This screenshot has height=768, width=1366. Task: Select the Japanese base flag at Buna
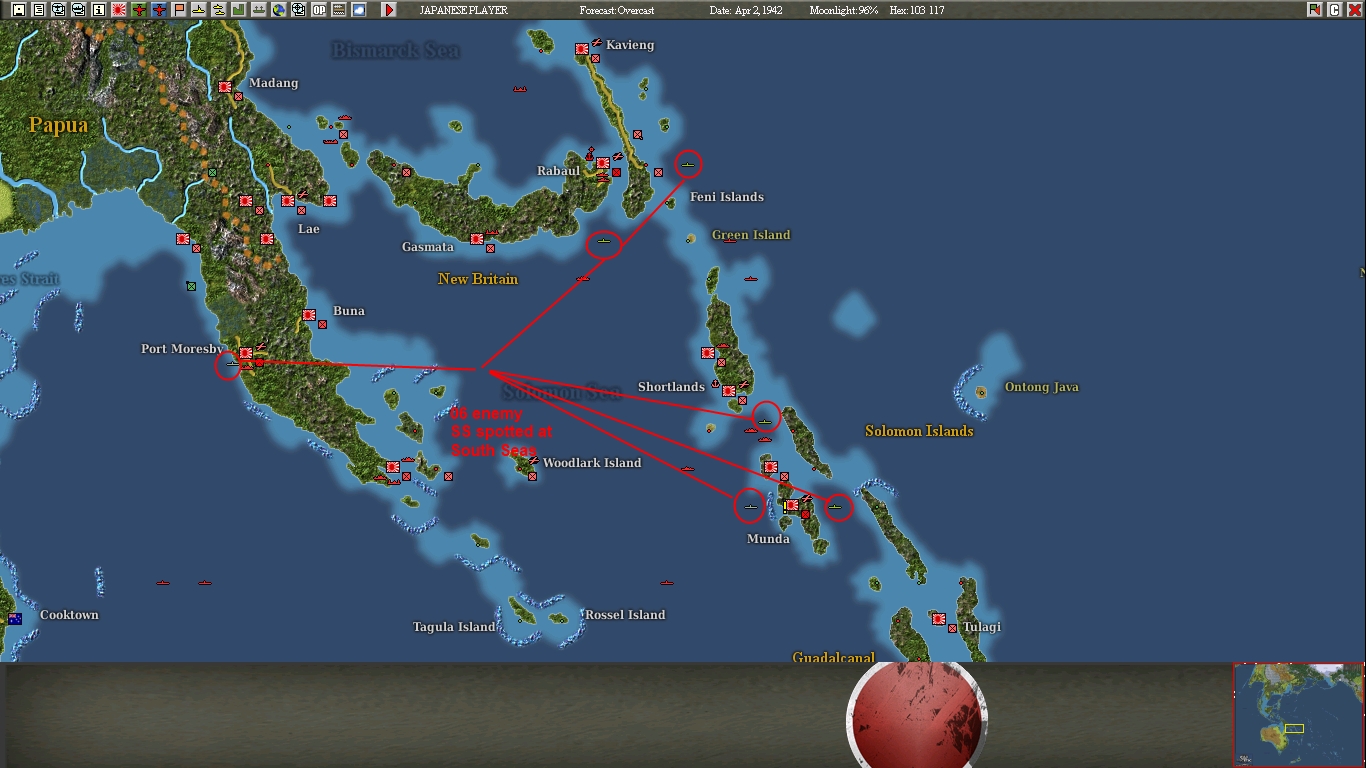tap(310, 315)
